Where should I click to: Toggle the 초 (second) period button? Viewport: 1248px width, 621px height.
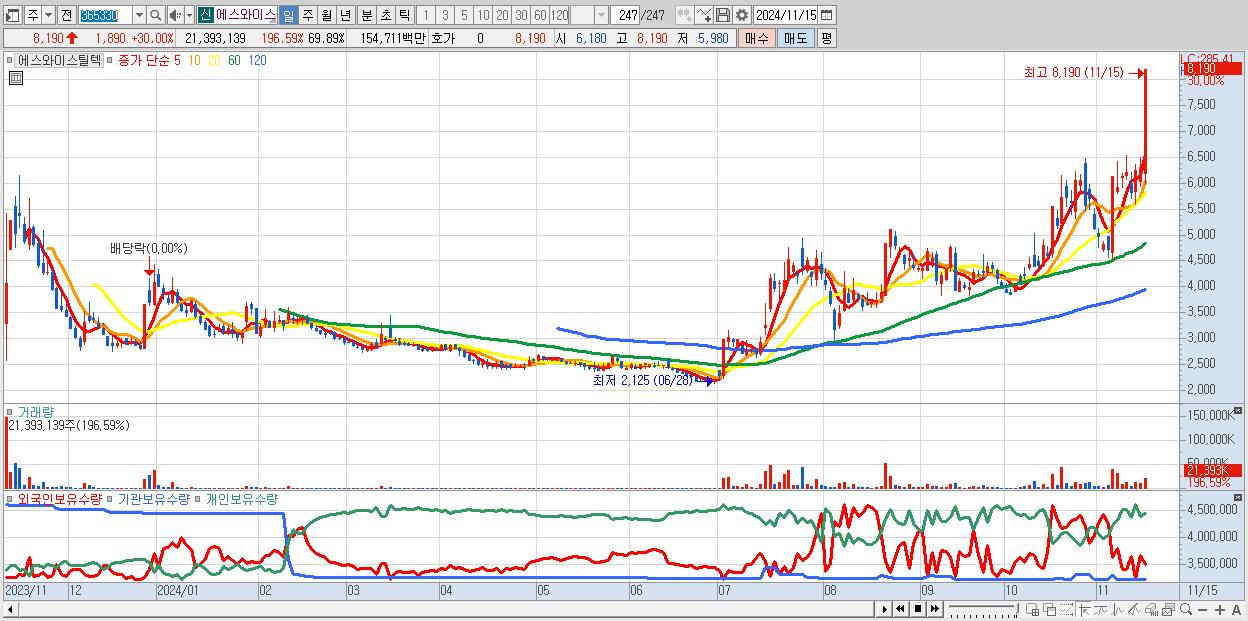click(386, 15)
